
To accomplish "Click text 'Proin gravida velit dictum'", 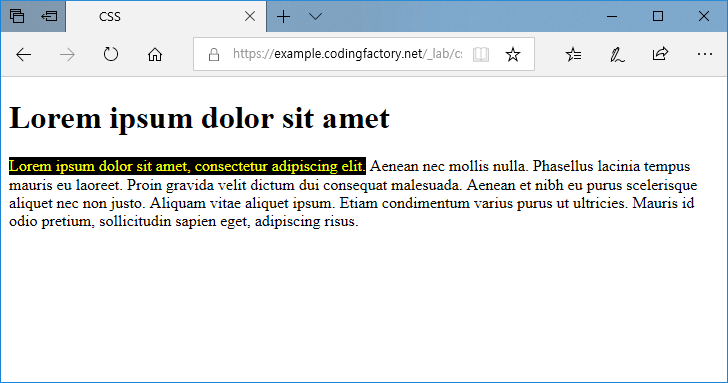I will click(x=211, y=185).
